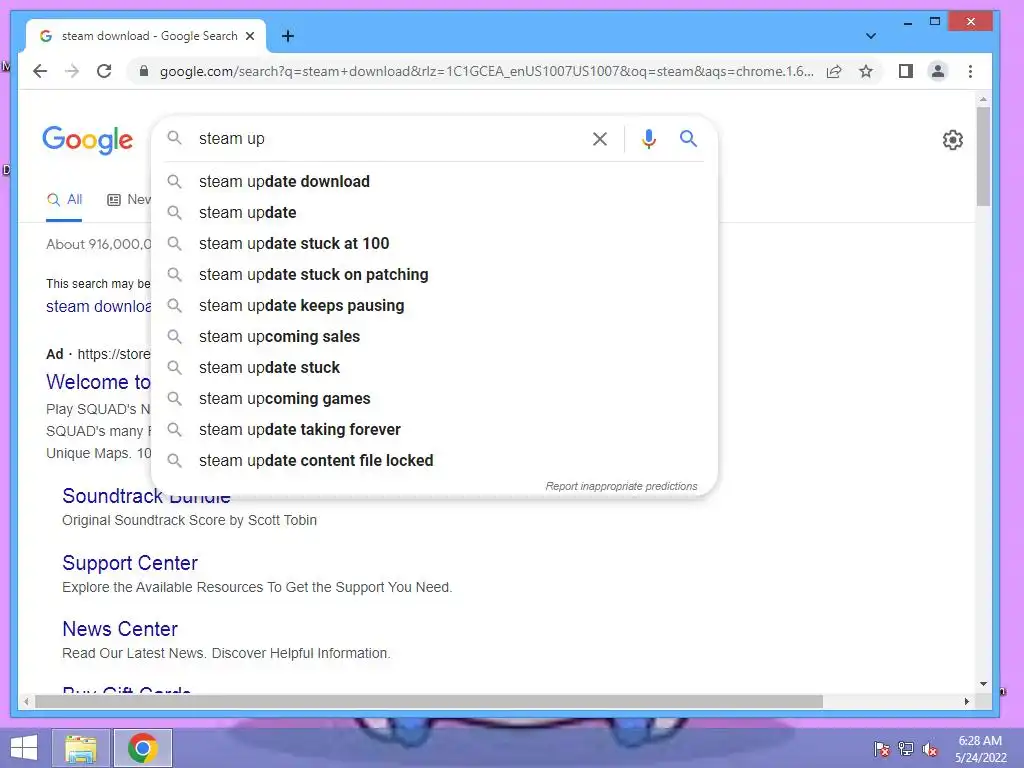
Task: Click the 'steam download' suggested search link
Action: pyautogui.click(x=98, y=306)
